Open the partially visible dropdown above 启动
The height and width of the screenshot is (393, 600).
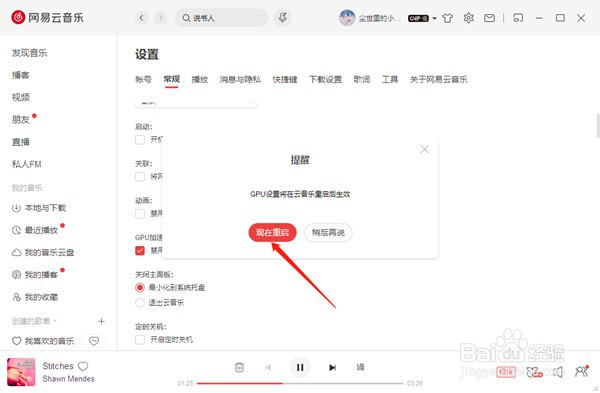(196, 103)
